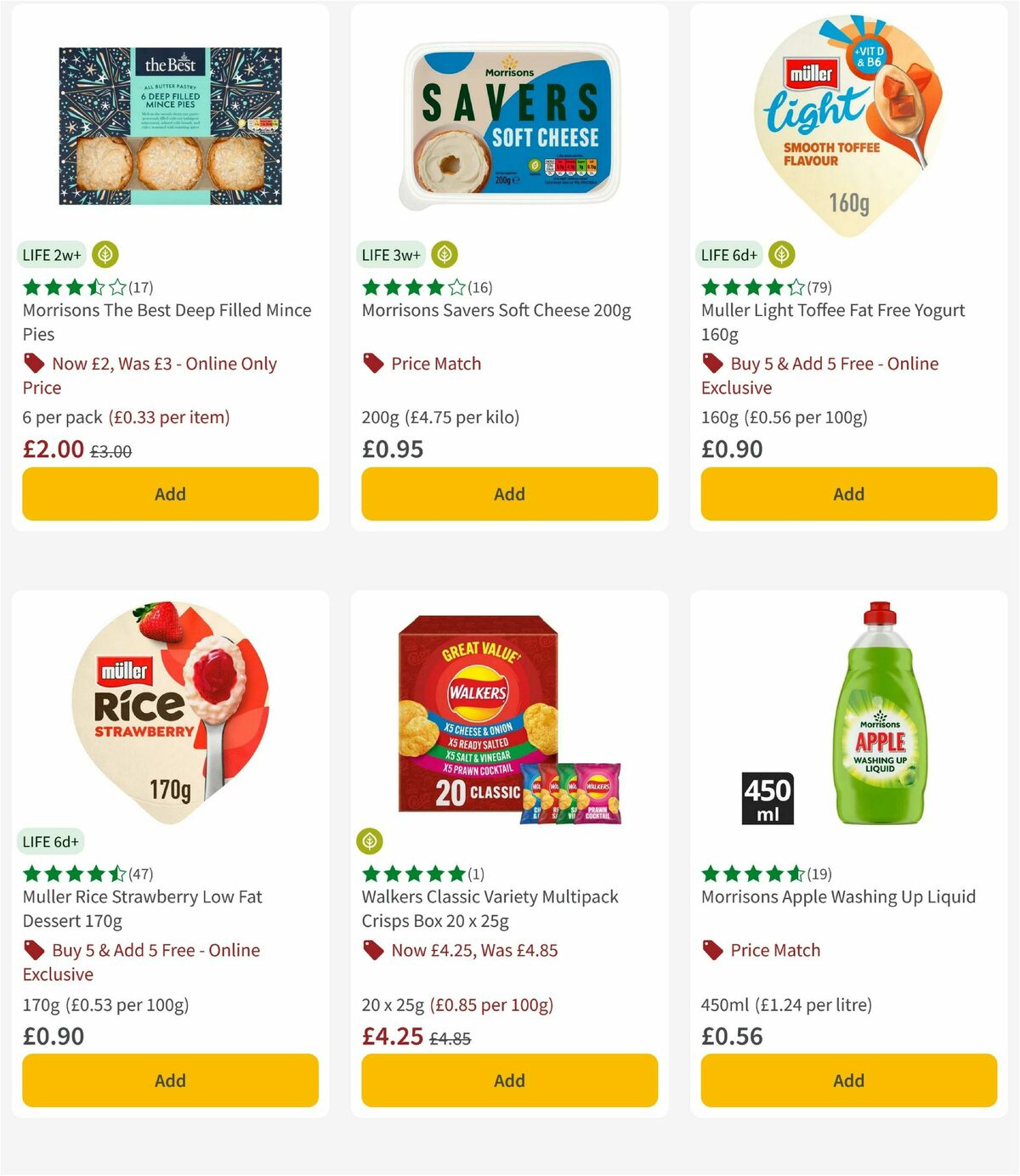Select the eco leaf icon on Muller Light Toffee card
The image size is (1020, 1176).
click(782, 254)
